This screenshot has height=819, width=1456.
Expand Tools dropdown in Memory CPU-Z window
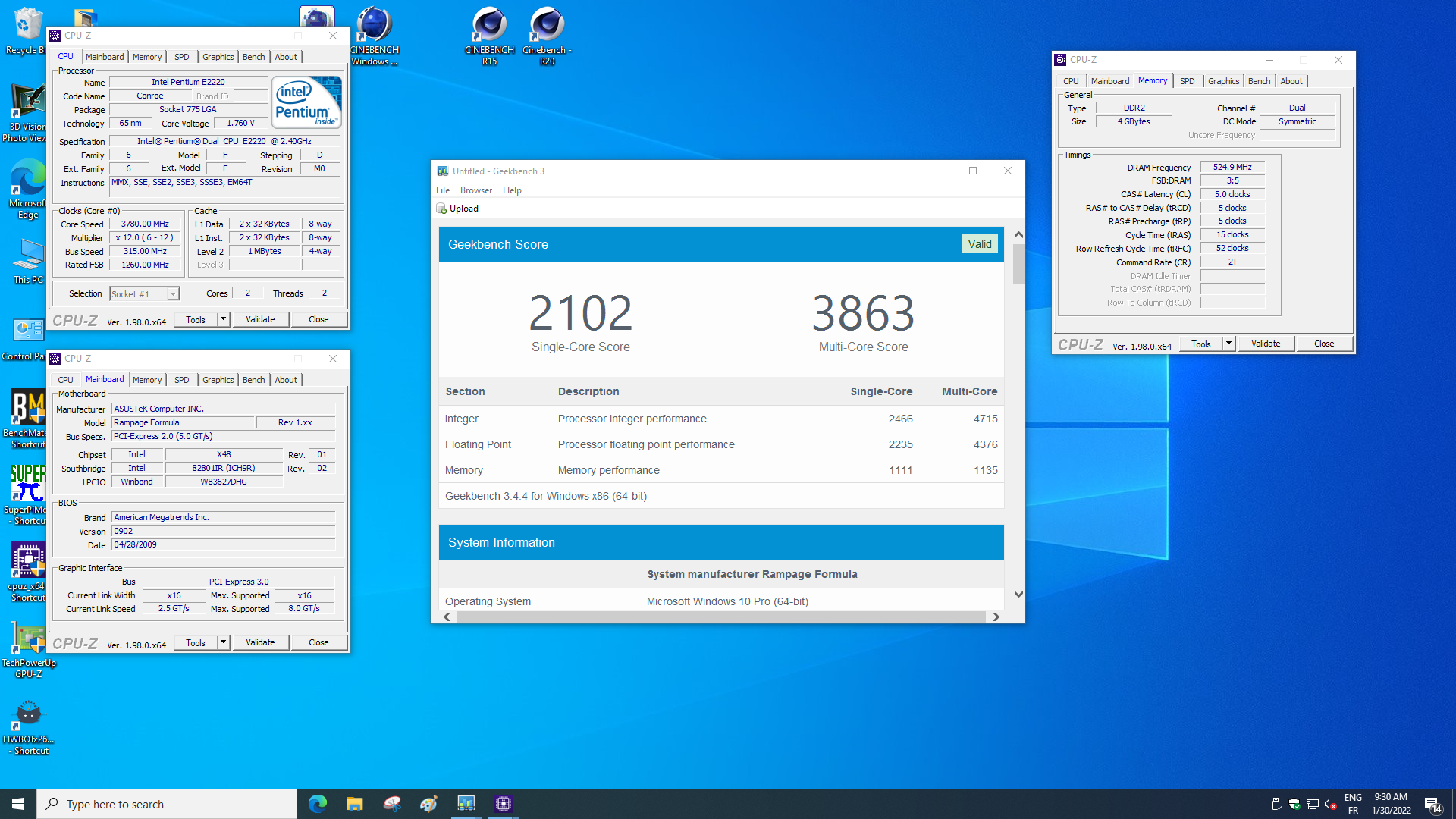tap(1228, 344)
